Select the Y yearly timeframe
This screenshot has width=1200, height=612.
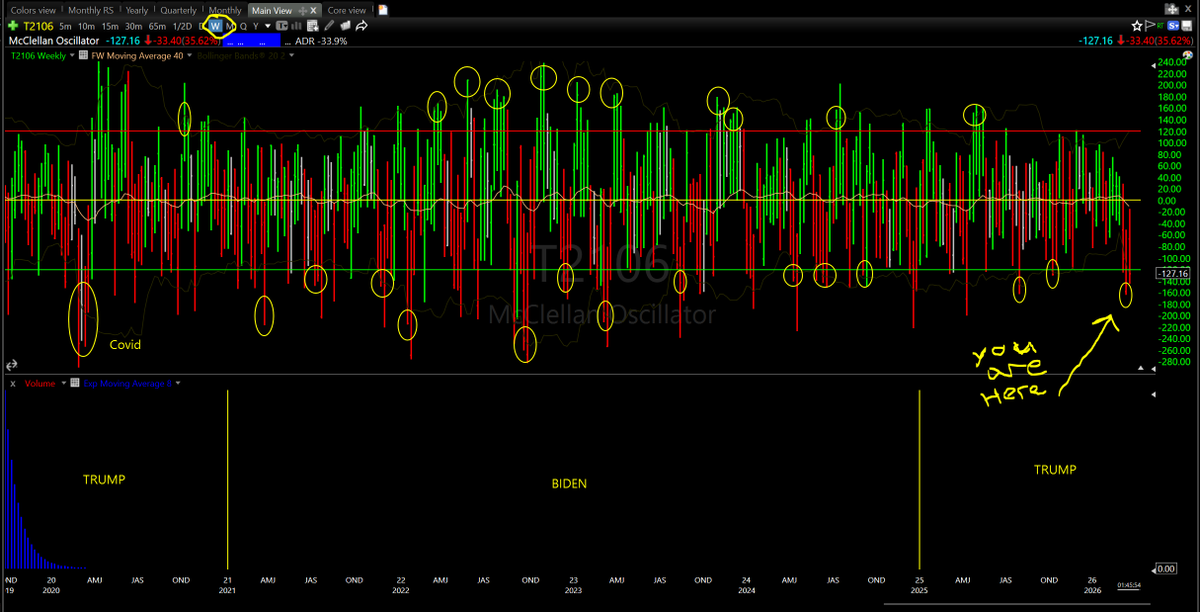click(x=255, y=26)
